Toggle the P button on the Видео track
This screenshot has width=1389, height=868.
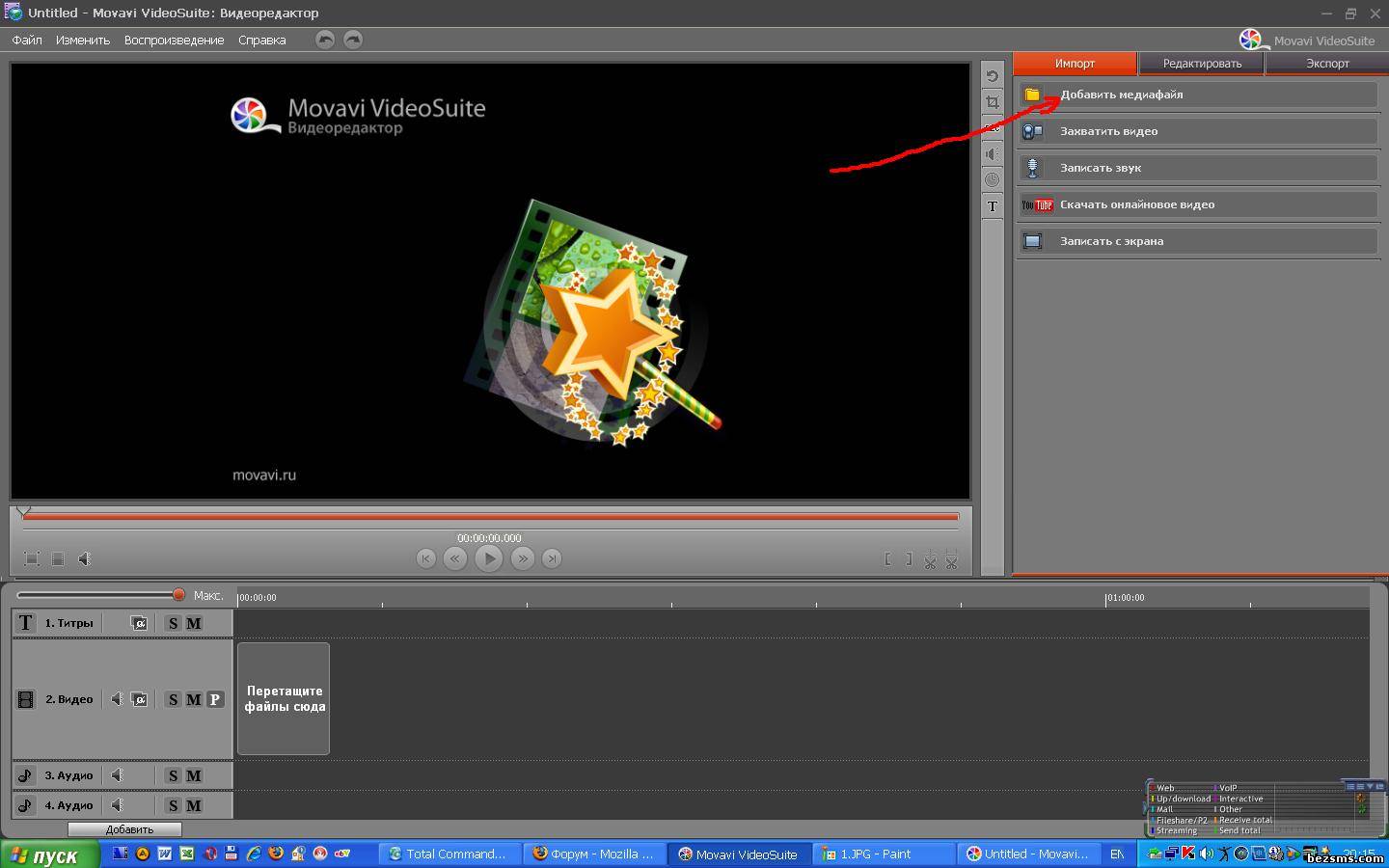point(215,699)
